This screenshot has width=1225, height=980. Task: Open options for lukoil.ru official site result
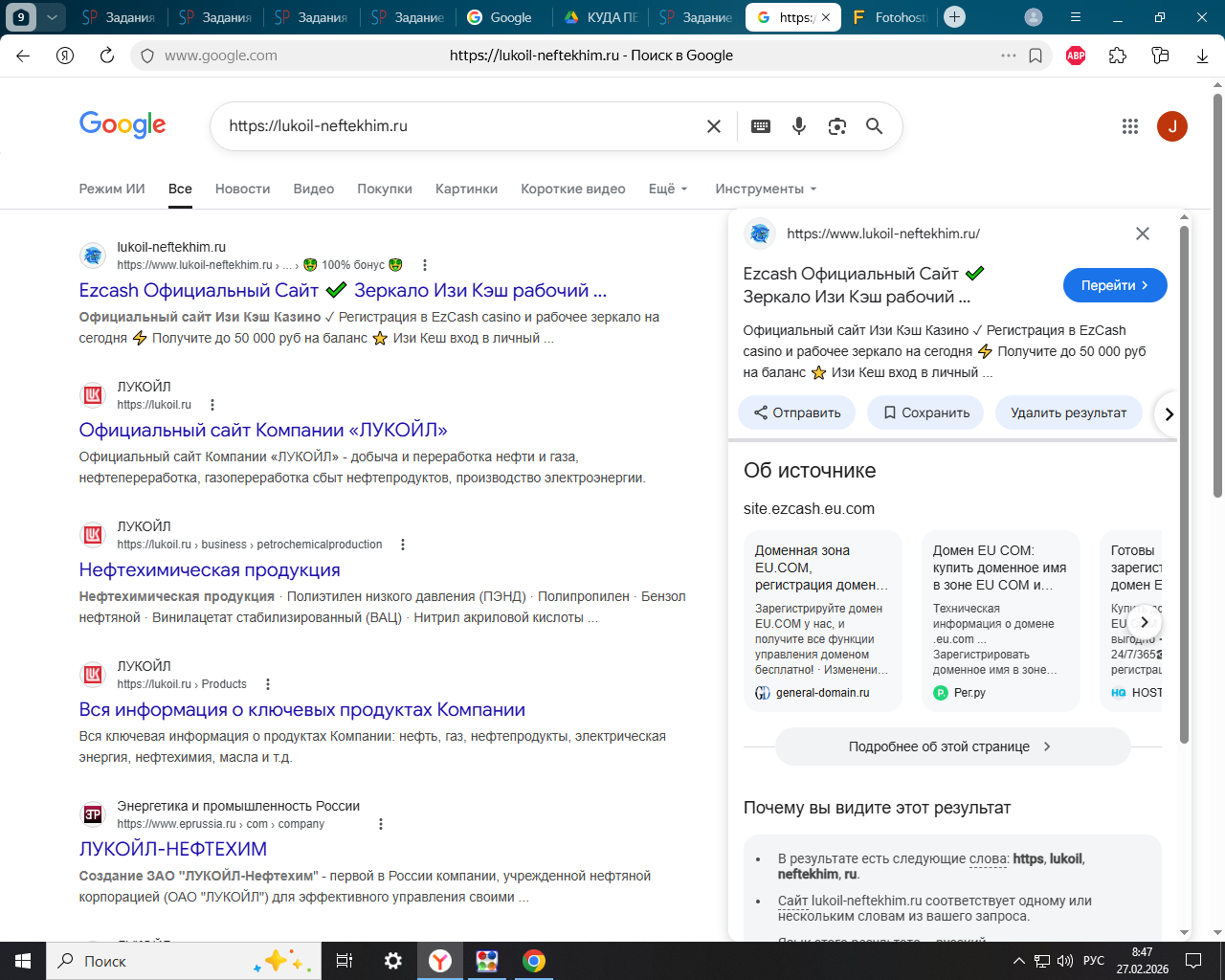212,405
